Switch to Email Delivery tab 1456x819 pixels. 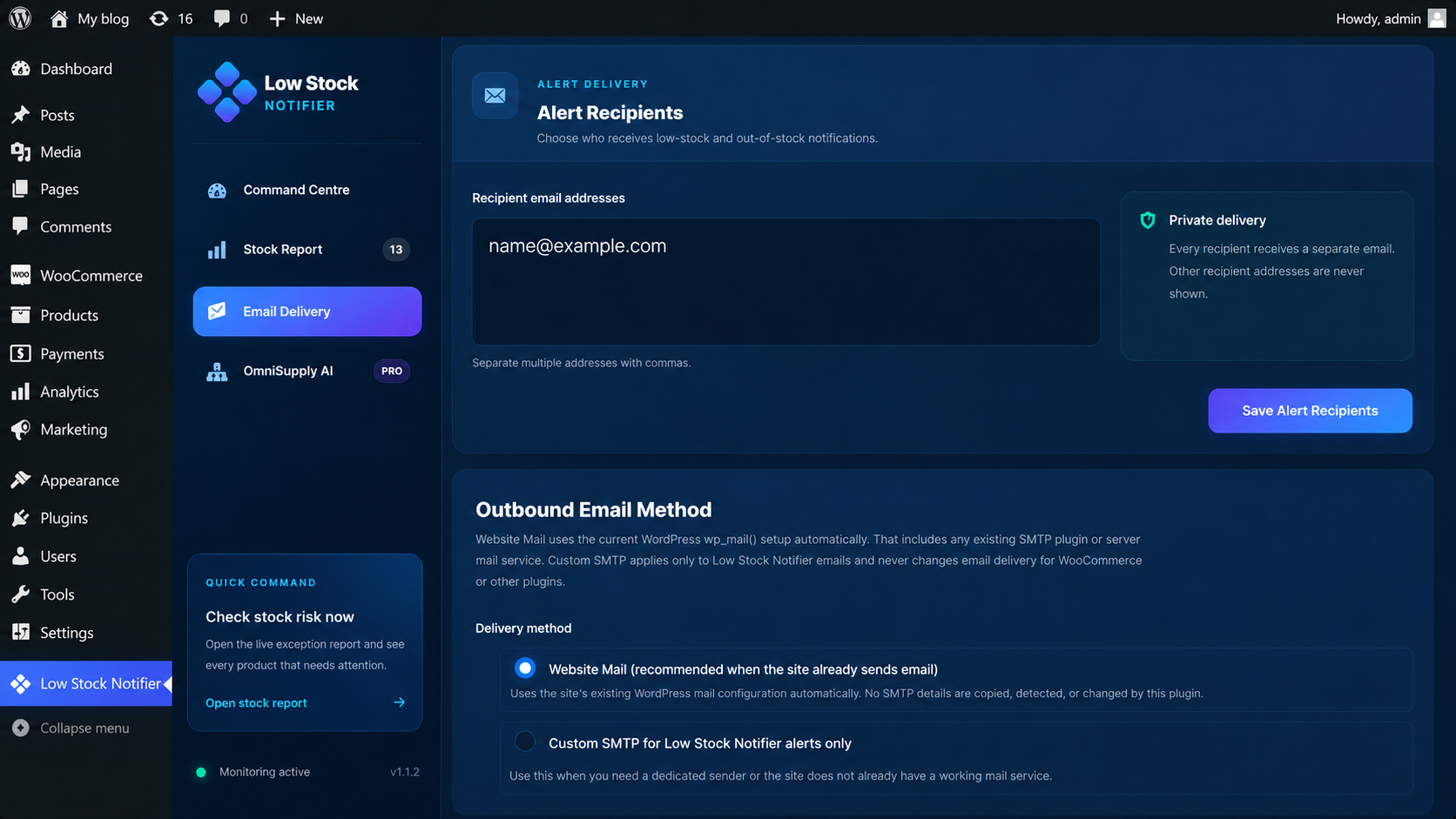[307, 312]
